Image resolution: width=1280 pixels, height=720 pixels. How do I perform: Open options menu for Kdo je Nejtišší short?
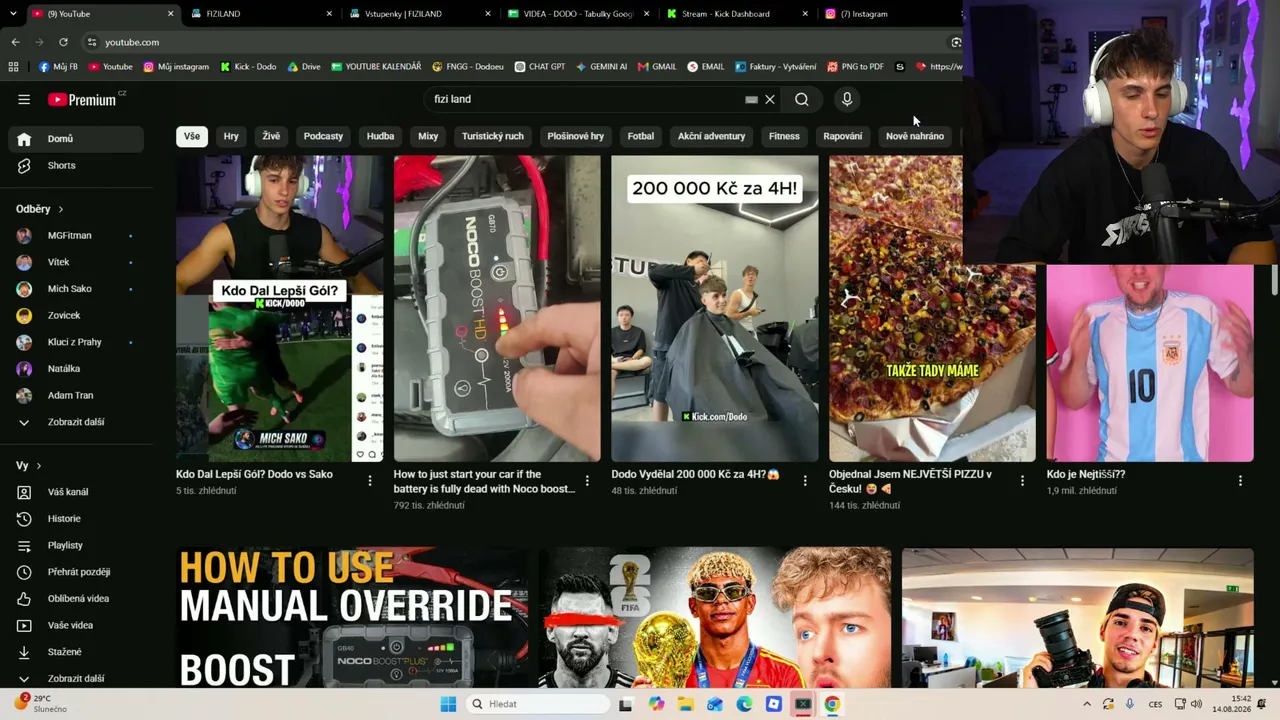[1240, 481]
